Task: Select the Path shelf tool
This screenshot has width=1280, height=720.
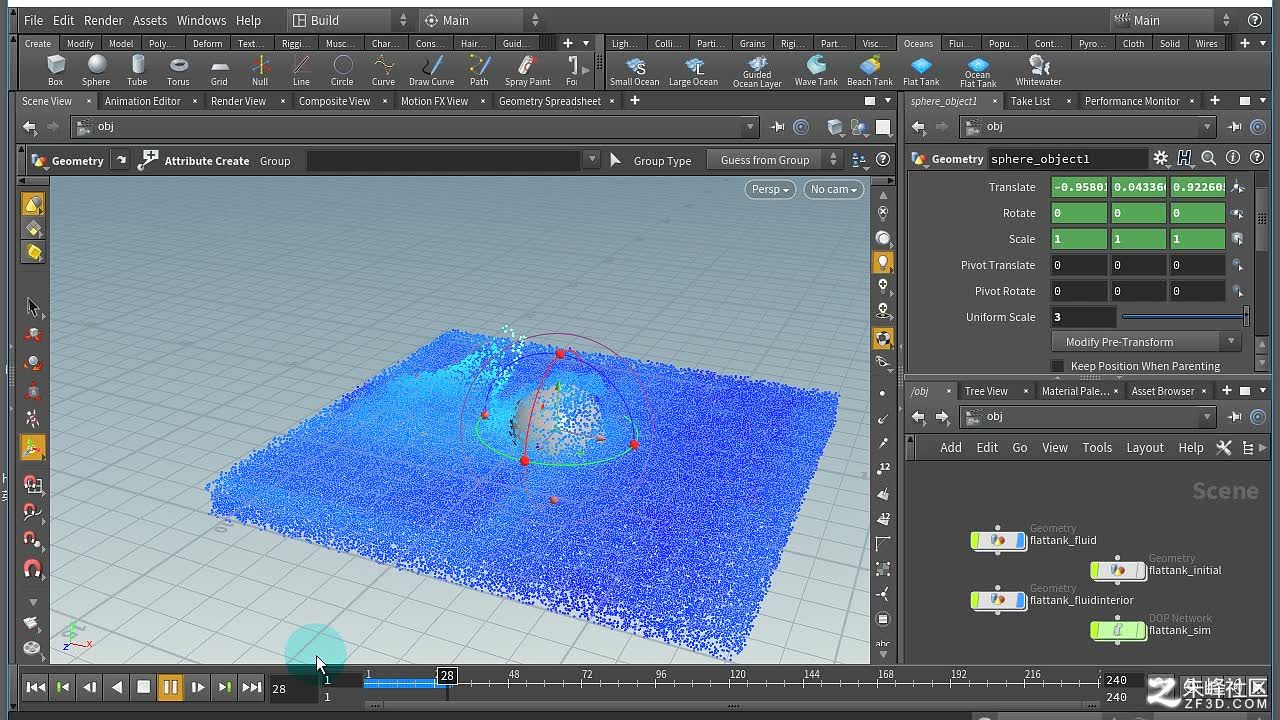Action: coord(479,70)
